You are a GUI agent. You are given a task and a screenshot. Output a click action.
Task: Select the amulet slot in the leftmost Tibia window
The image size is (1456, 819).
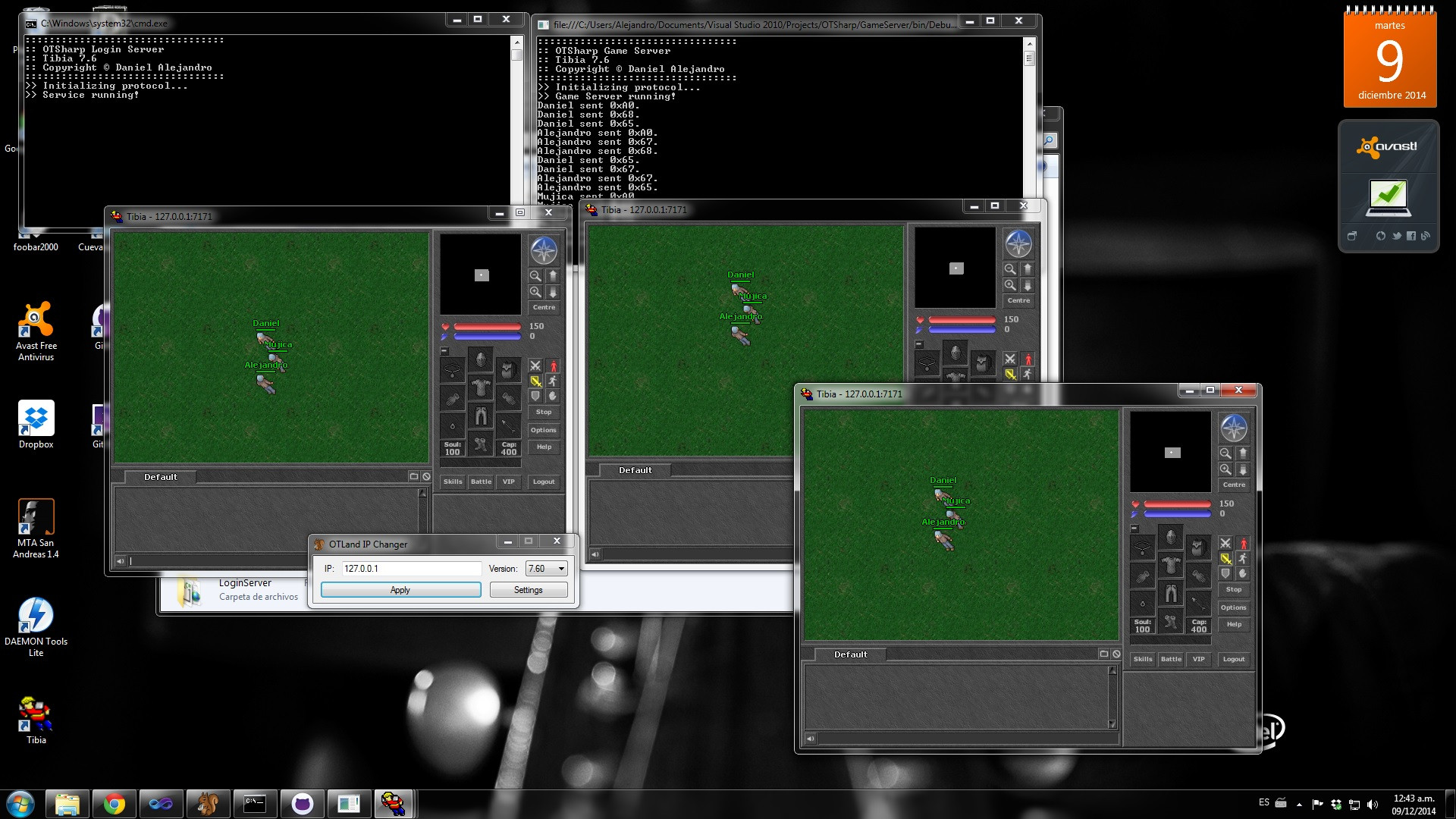click(x=453, y=370)
